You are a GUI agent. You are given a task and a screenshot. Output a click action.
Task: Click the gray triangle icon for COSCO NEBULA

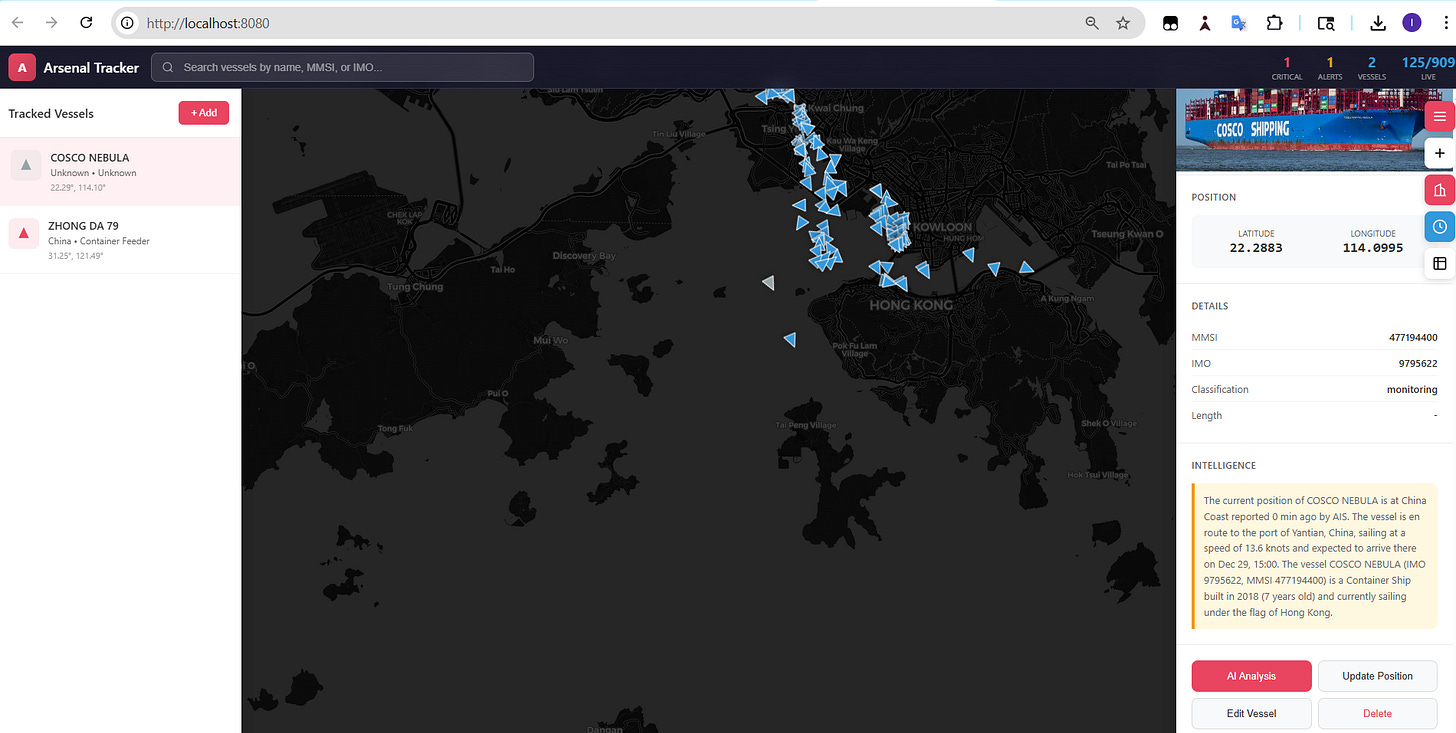coord(26,165)
